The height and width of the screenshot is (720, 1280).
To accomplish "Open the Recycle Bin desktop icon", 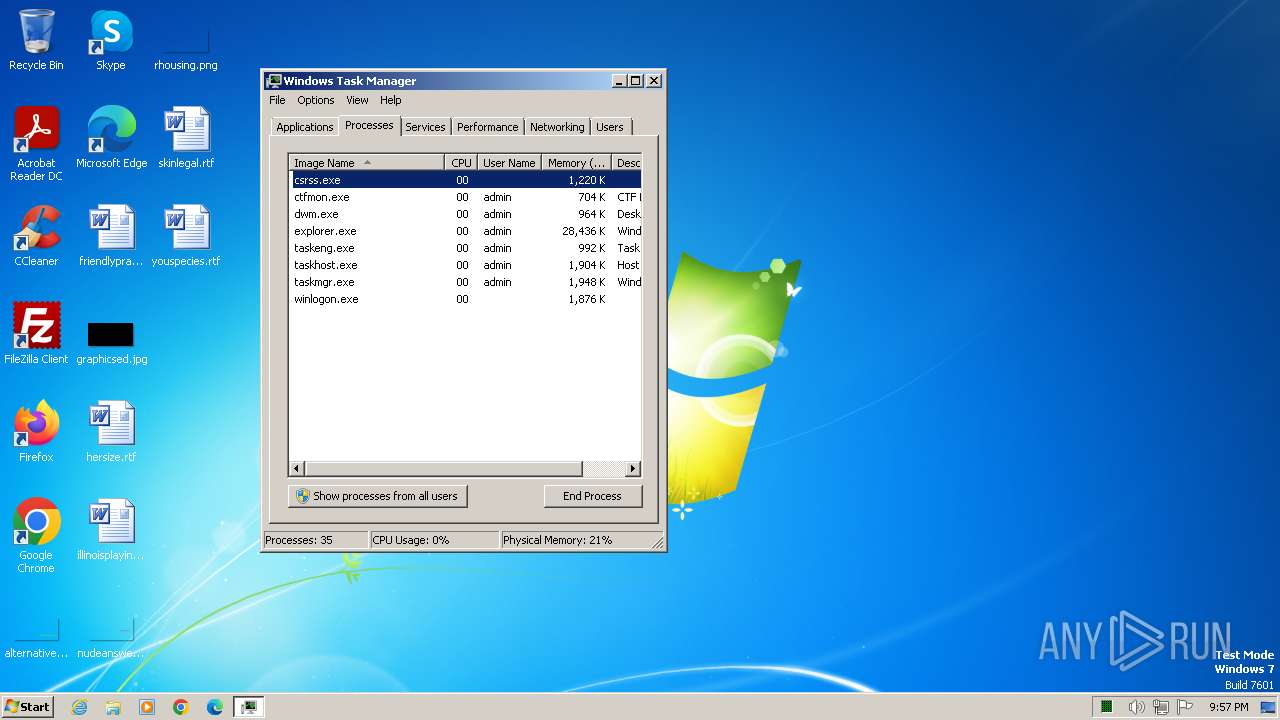I will point(36,40).
